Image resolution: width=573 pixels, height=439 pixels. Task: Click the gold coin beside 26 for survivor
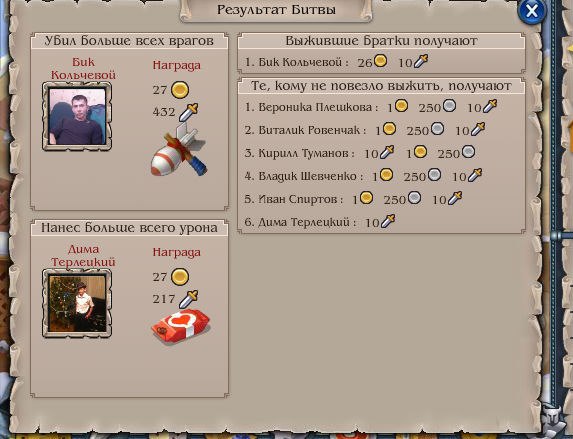click(x=380, y=60)
